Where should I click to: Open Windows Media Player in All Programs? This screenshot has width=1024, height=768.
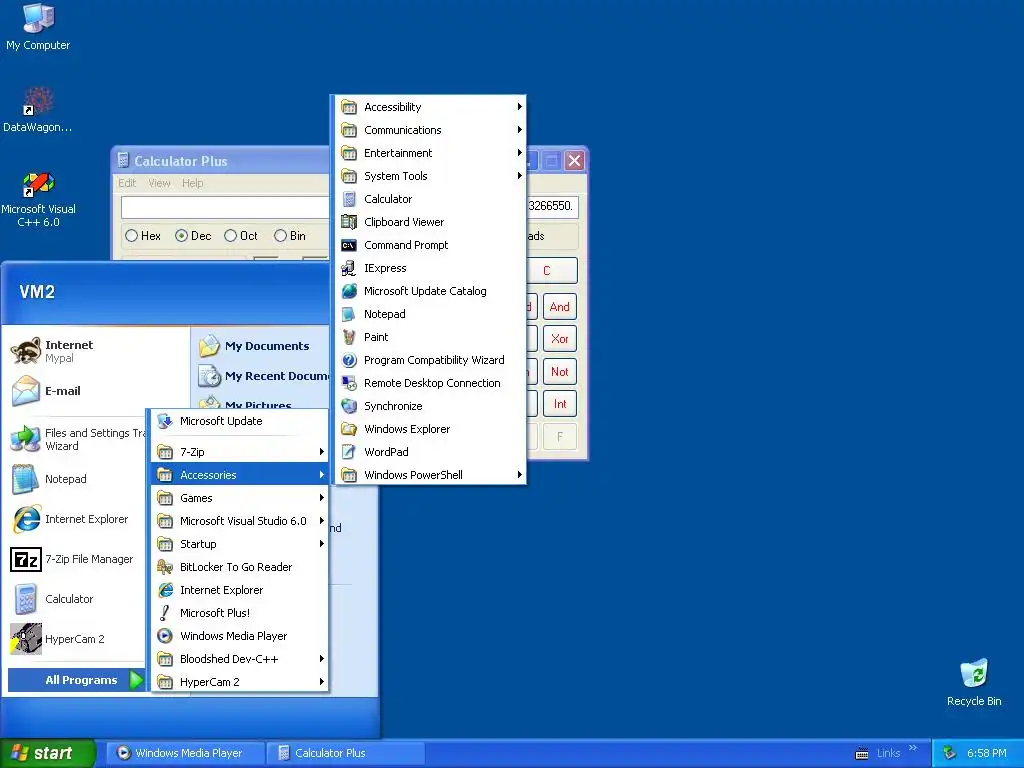pyautogui.click(x=239, y=635)
